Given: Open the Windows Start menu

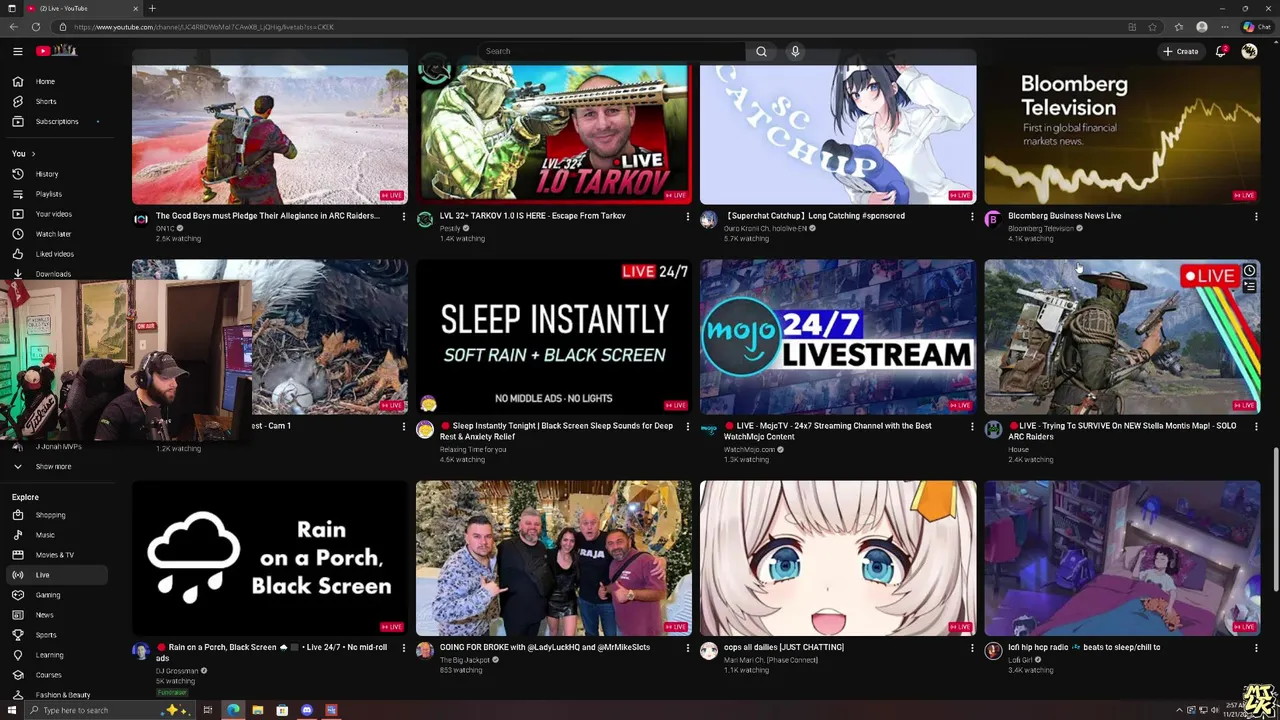Looking at the screenshot, I should point(13,710).
